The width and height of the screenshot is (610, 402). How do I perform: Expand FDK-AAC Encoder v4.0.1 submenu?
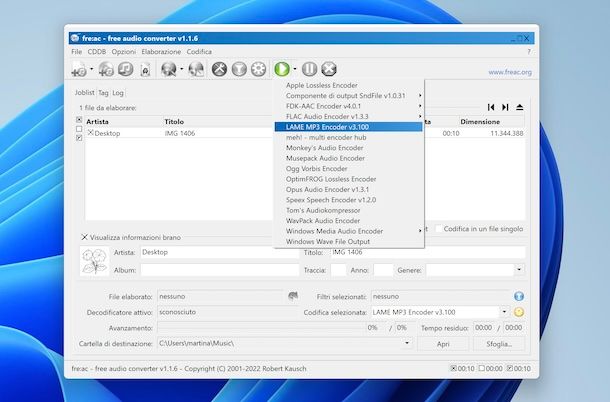(x=349, y=106)
